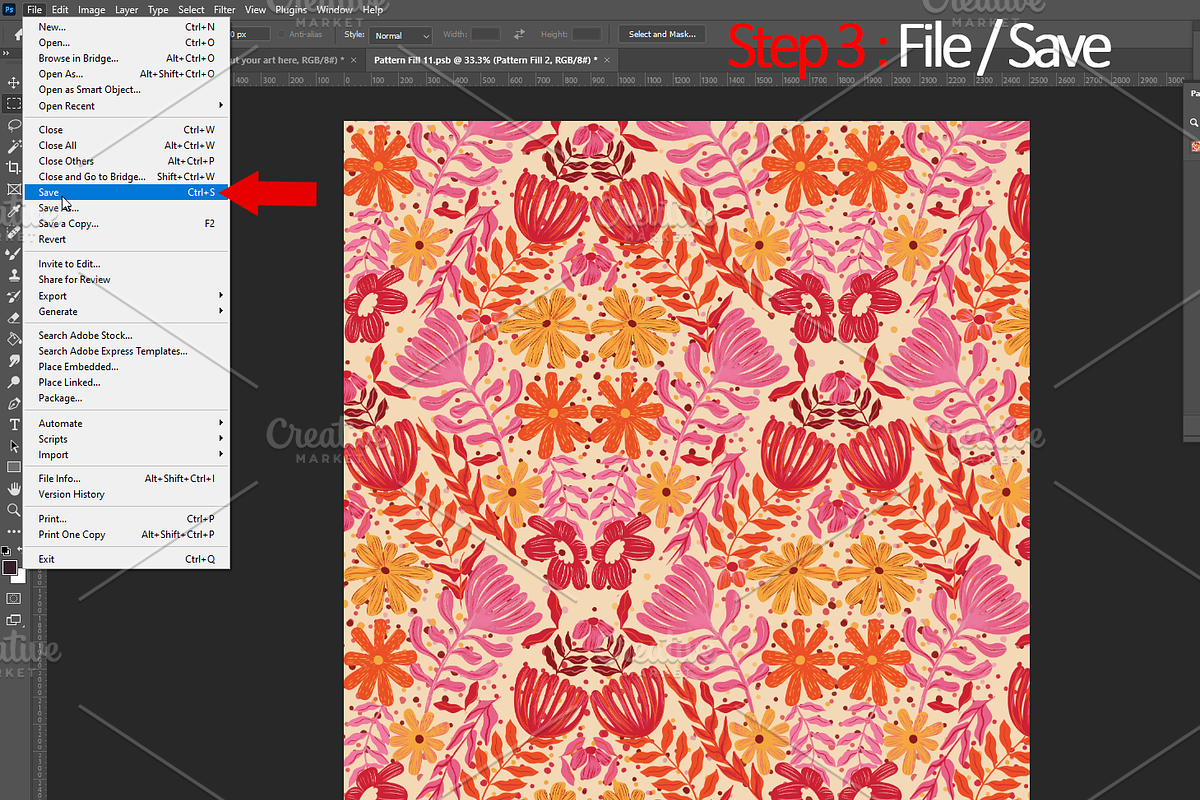The width and height of the screenshot is (1200, 800).
Task: Toggle Quick Mask mode icon
Action: pos(14,598)
